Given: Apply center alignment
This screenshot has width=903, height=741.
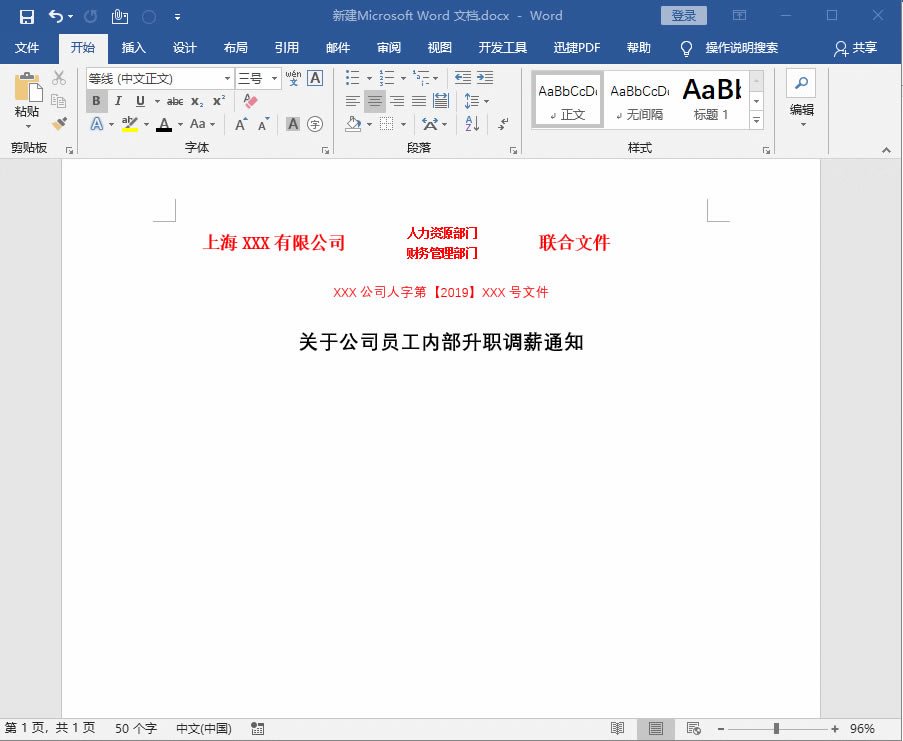Looking at the screenshot, I should pyautogui.click(x=375, y=101).
